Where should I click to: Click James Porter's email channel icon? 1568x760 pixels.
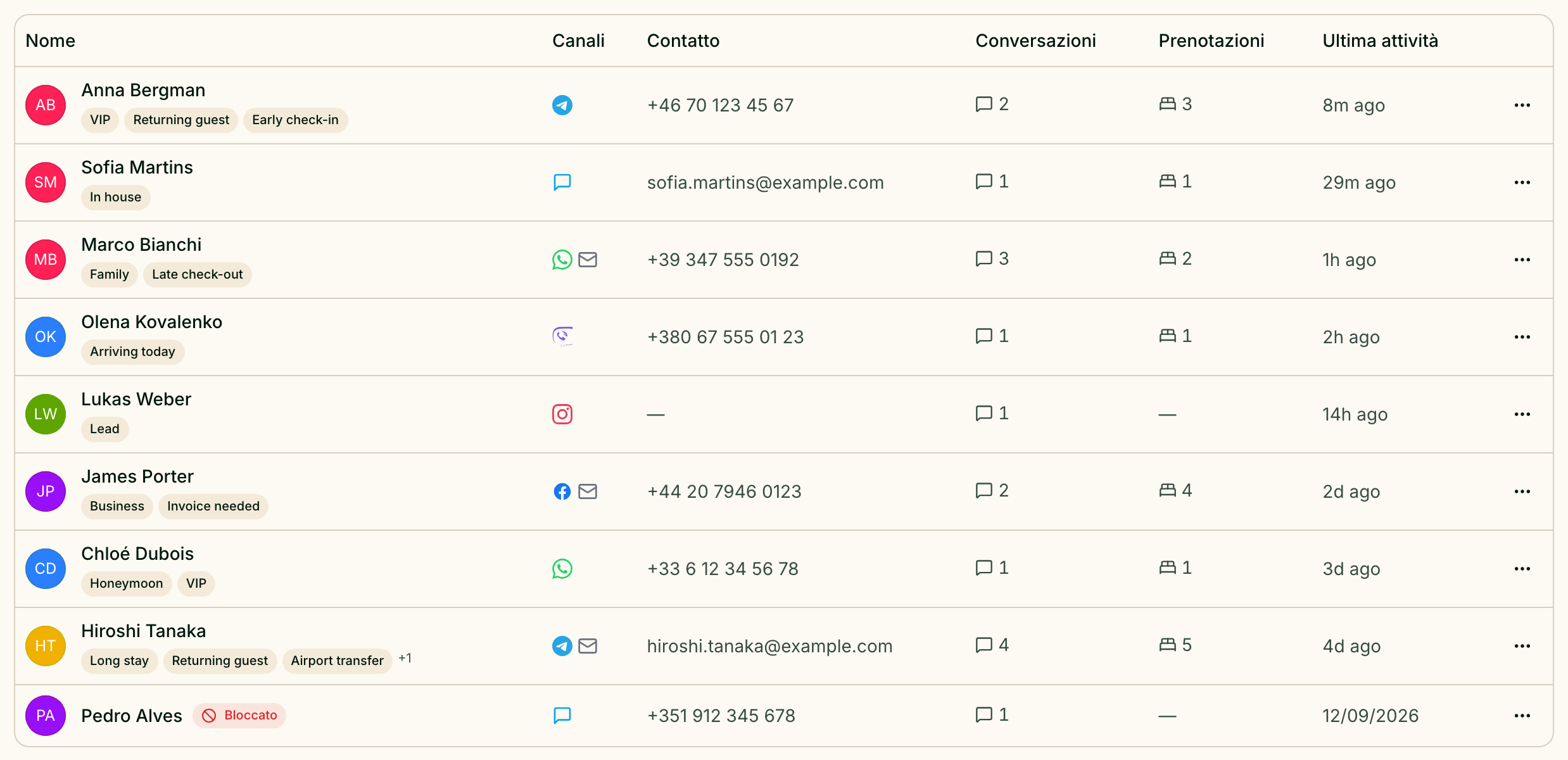coord(588,491)
